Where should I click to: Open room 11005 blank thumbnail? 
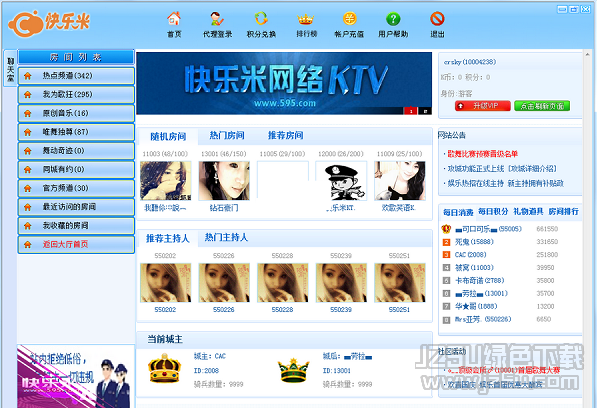[x=283, y=180]
